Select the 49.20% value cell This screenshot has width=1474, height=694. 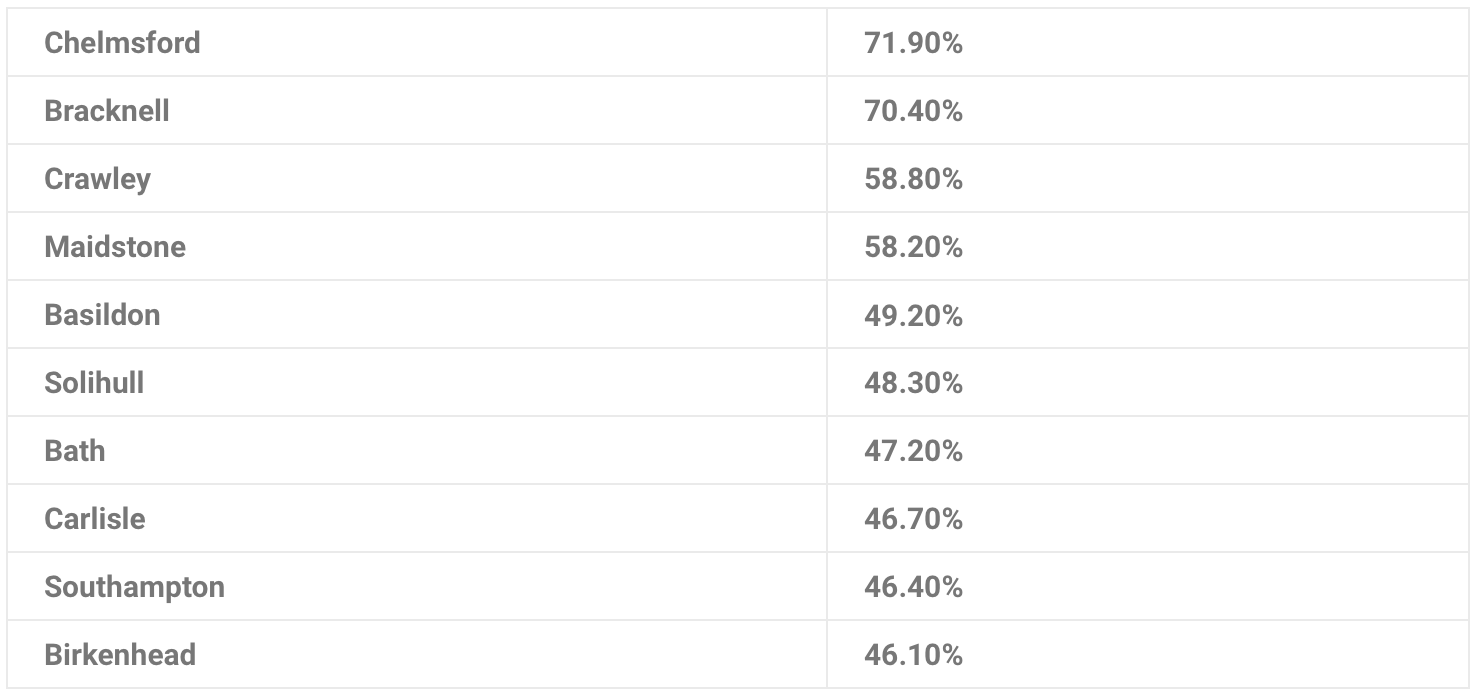point(1148,314)
